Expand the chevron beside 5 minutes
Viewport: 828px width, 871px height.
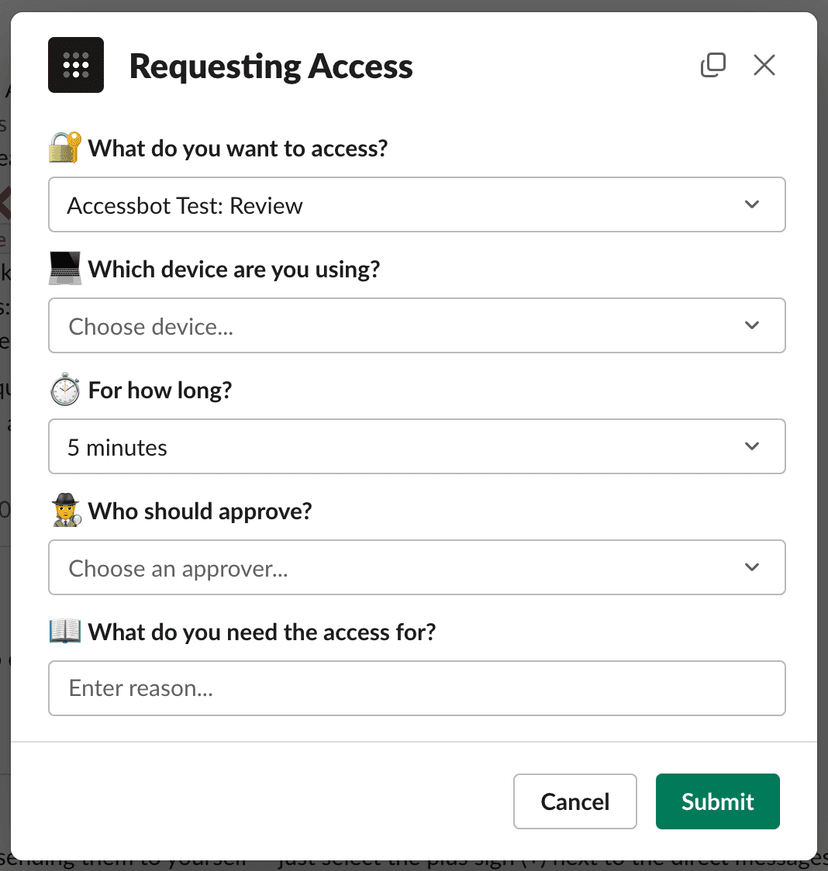tap(752, 447)
